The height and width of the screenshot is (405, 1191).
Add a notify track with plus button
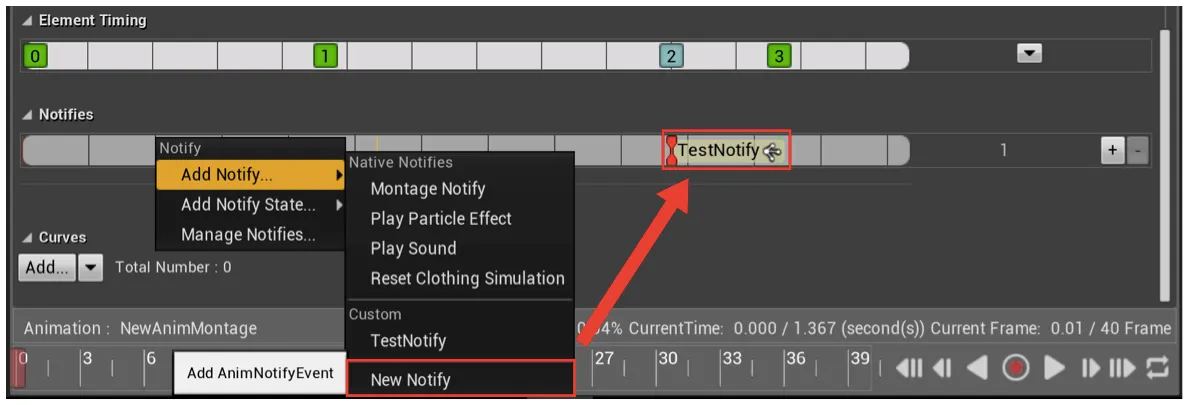click(x=1112, y=150)
